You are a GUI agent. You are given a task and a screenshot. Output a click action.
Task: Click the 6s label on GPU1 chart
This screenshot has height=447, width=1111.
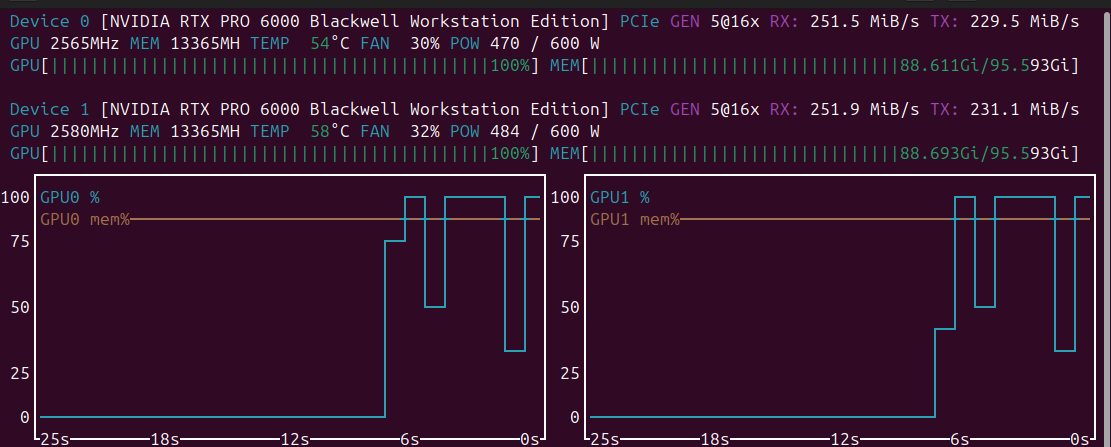tap(959, 439)
